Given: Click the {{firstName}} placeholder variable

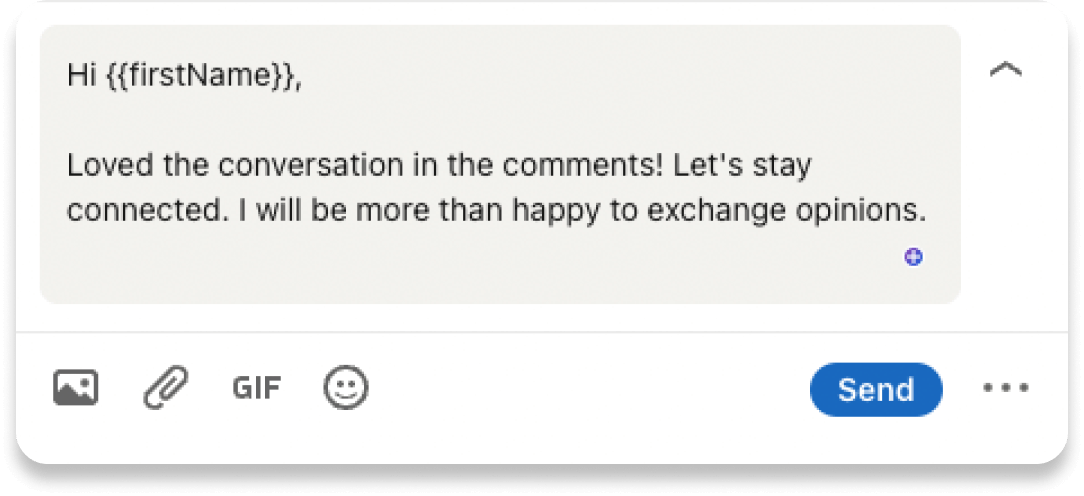Looking at the screenshot, I should pos(200,76).
